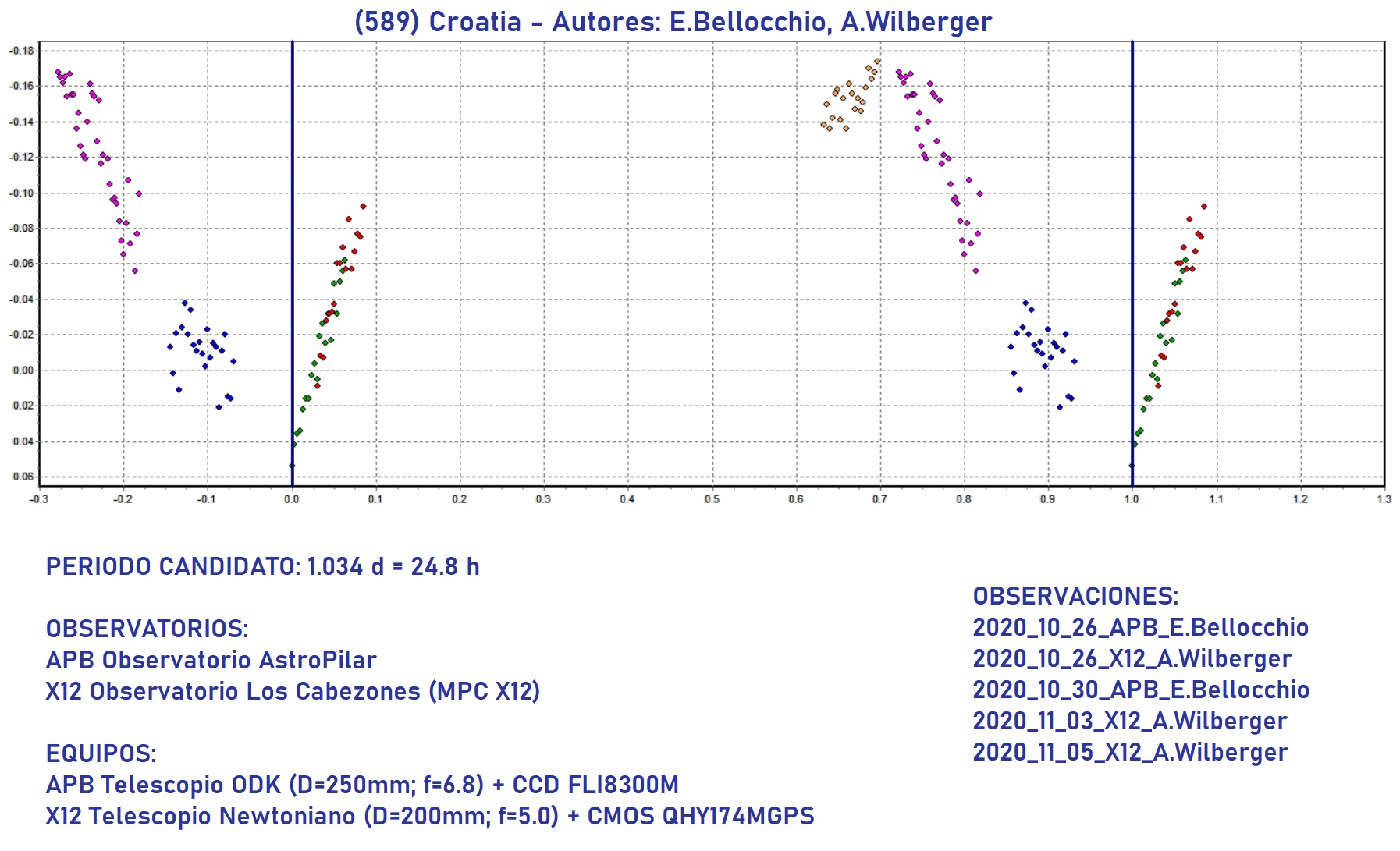Click the x-axis label 1.3
The height and width of the screenshot is (851, 1400).
point(1384,499)
